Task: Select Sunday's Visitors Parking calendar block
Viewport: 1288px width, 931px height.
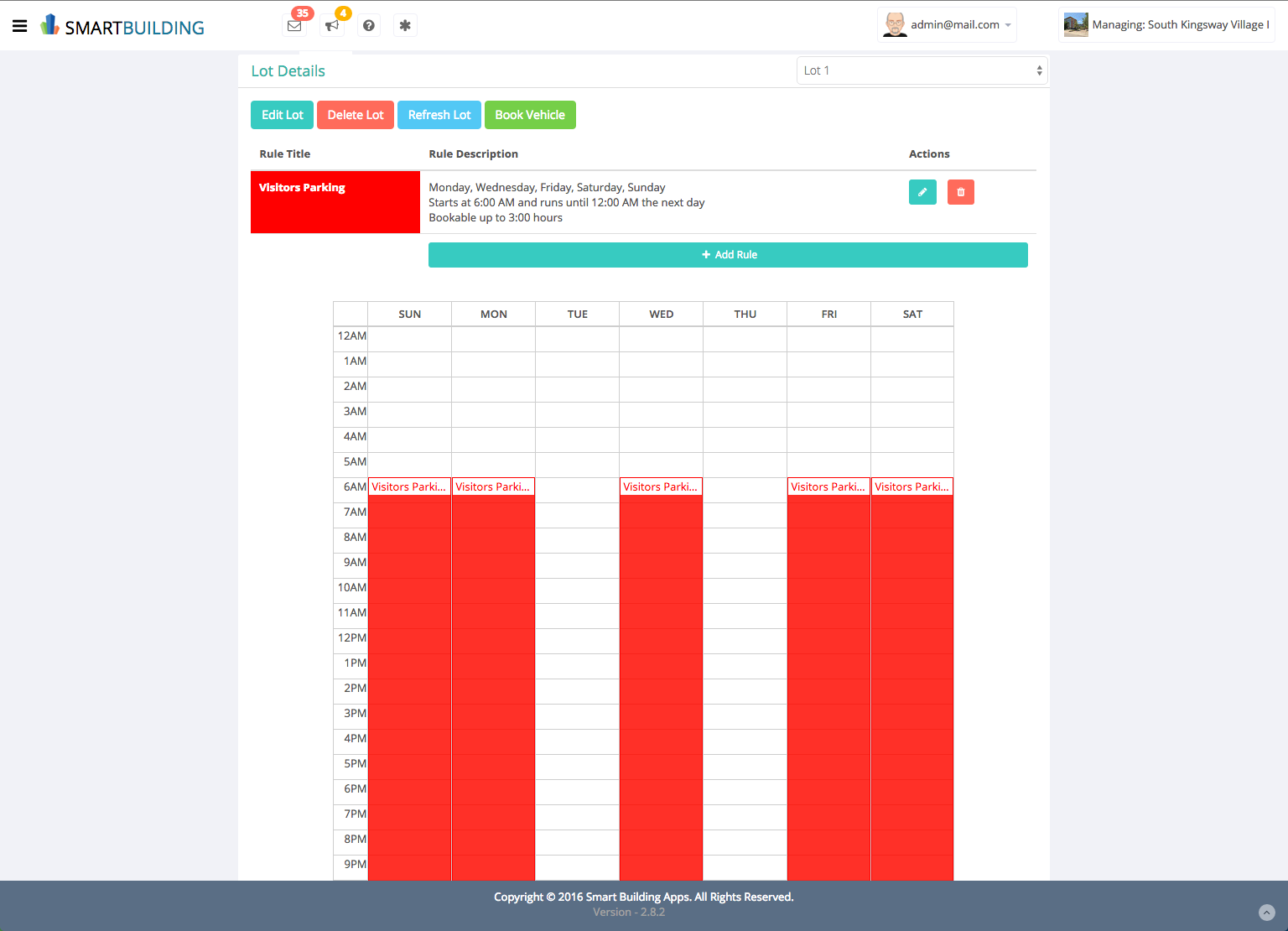Action: [409, 587]
